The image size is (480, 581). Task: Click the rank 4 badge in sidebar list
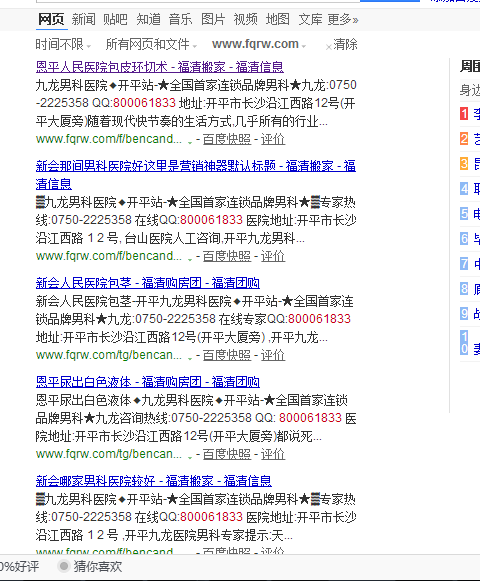tap(464, 189)
